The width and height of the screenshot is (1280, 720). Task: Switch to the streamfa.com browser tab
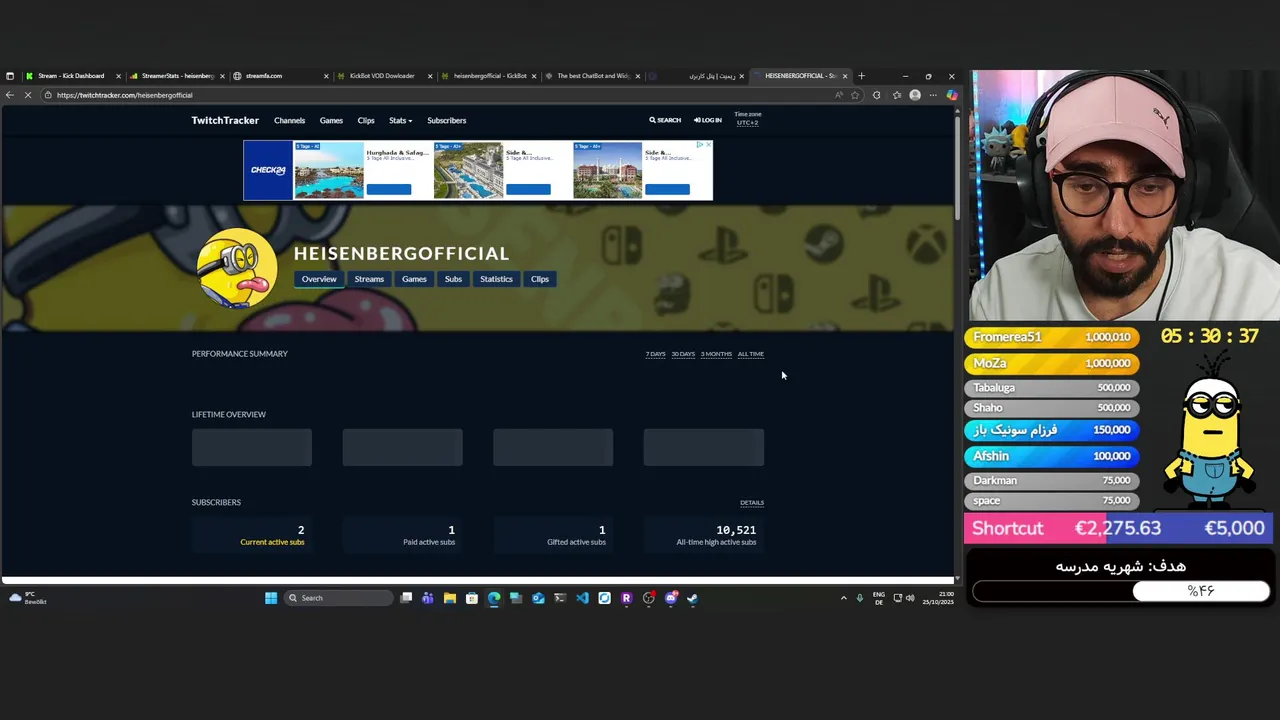point(280,76)
